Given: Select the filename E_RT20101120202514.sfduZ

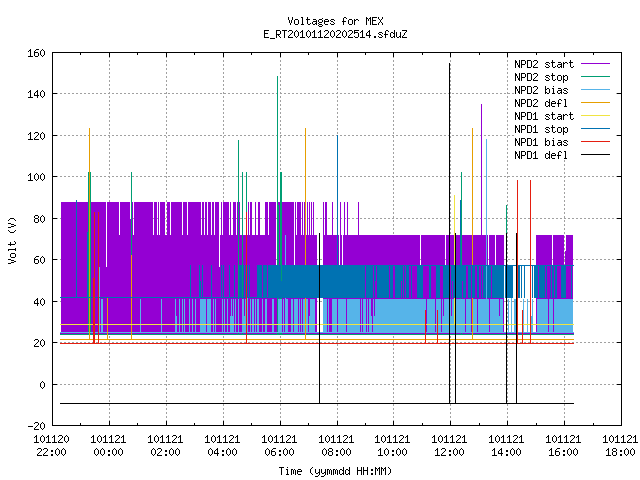Looking at the screenshot, I should pyautogui.click(x=335, y=34).
